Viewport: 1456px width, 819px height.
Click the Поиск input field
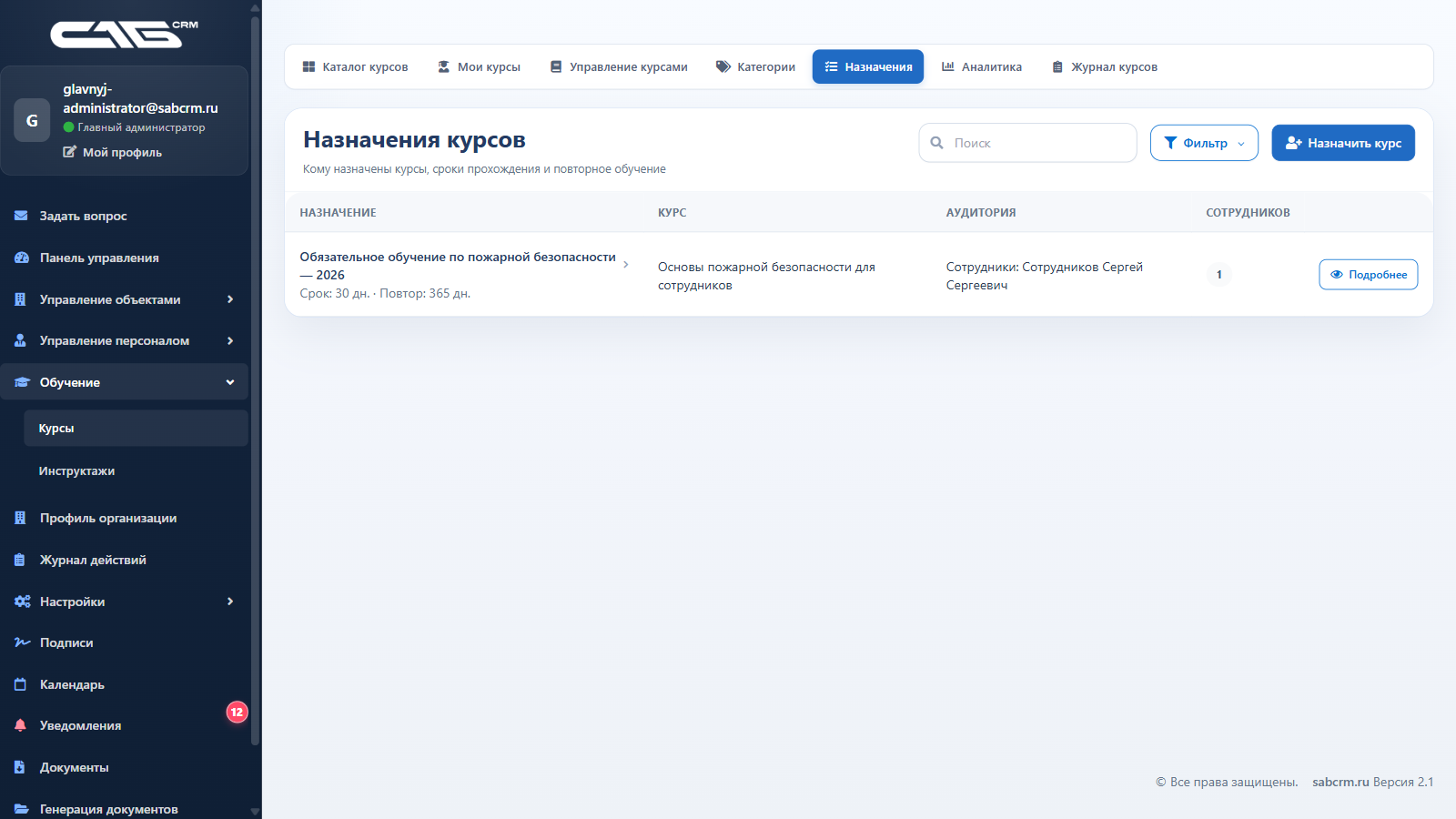pyautogui.click(x=1027, y=143)
